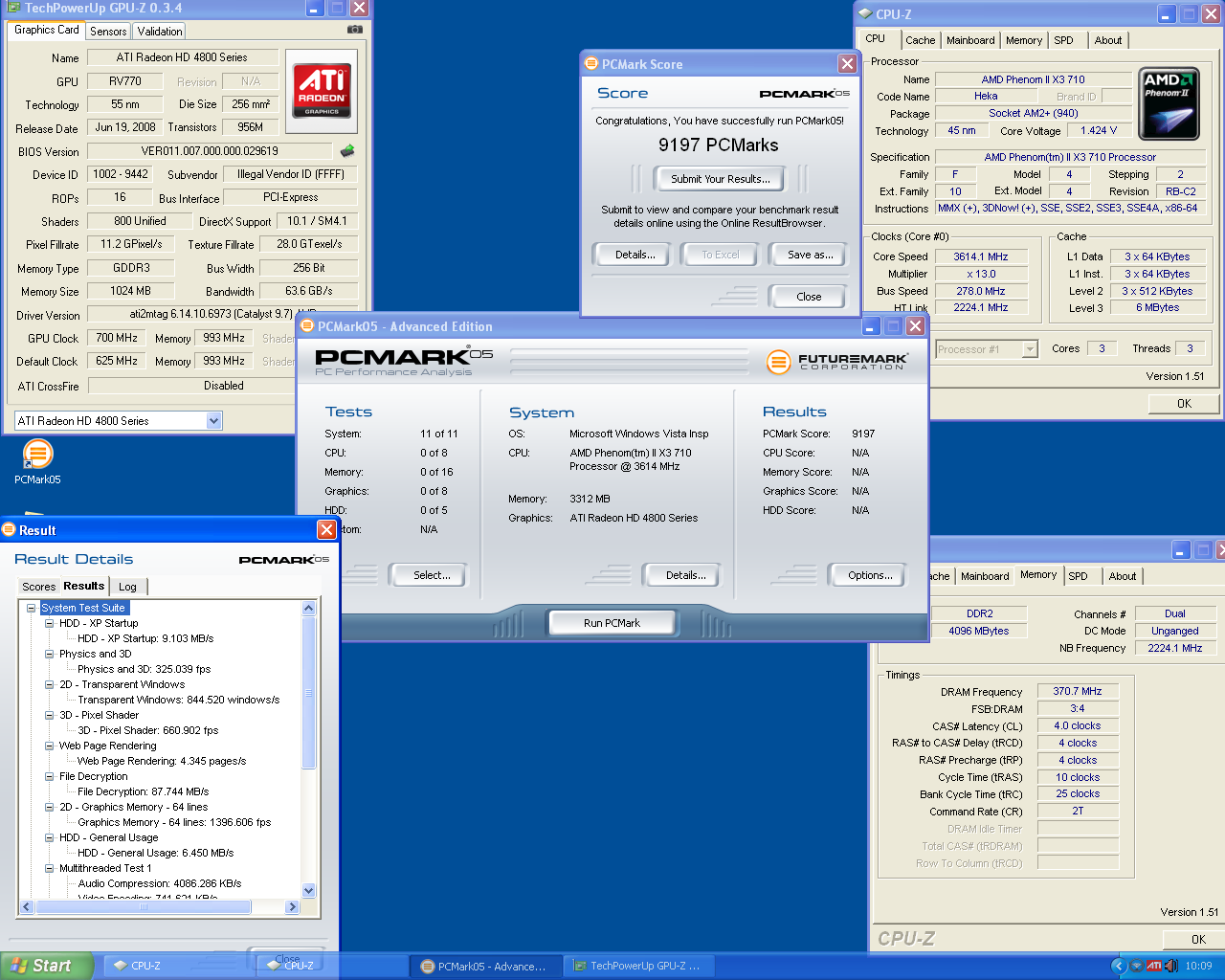This screenshot has height=980, width=1225.
Task: Click OK in top CPU-Z window
Action: 1184,404
